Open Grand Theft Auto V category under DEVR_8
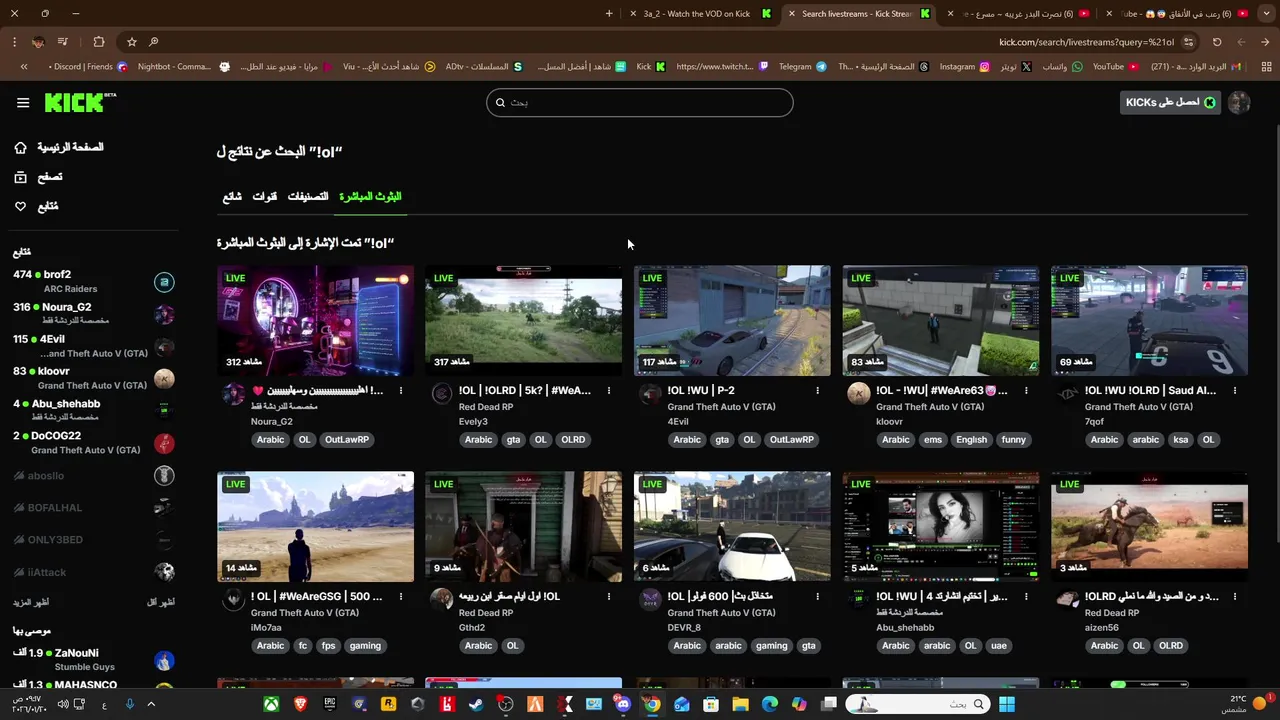This screenshot has height=720, width=1280. [721, 612]
